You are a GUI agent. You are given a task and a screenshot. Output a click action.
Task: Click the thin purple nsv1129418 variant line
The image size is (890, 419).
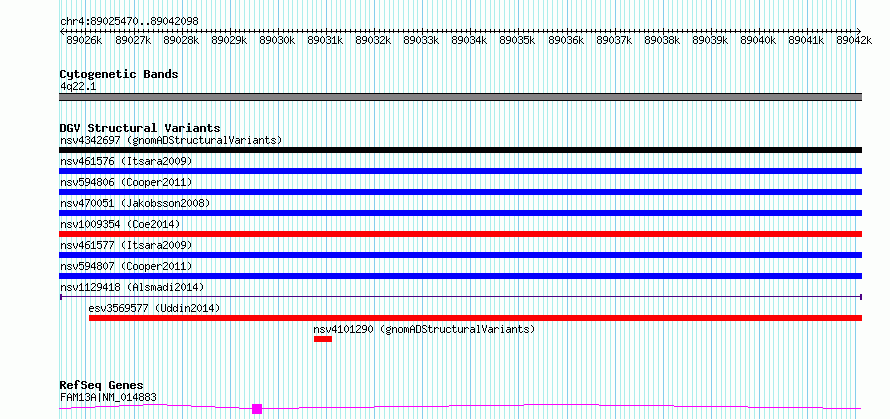(x=460, y=296)
